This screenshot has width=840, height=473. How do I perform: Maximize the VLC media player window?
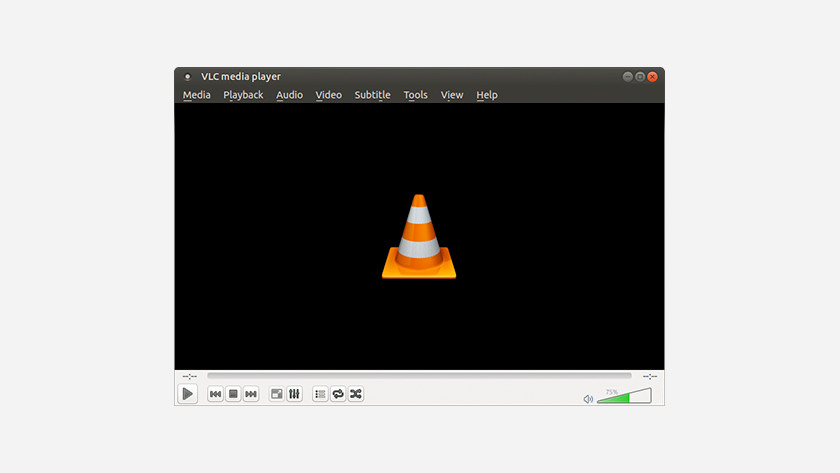click(x=640, y=77)
